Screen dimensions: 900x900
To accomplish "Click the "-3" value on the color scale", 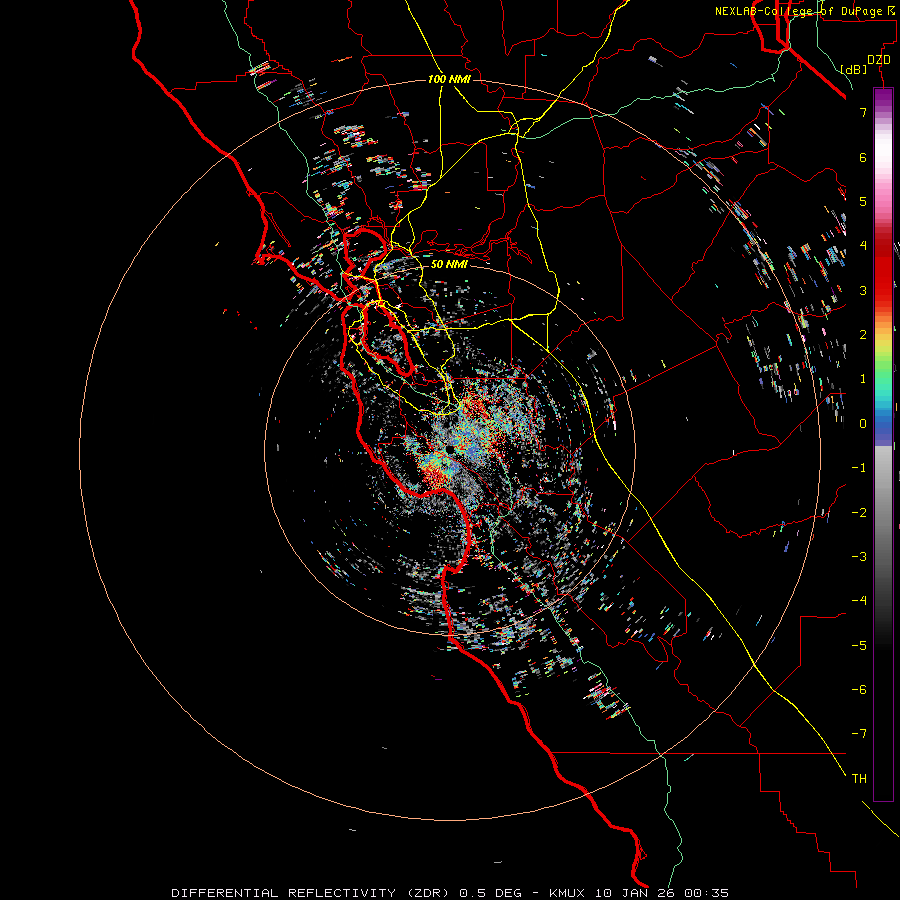I will (859, 557).
